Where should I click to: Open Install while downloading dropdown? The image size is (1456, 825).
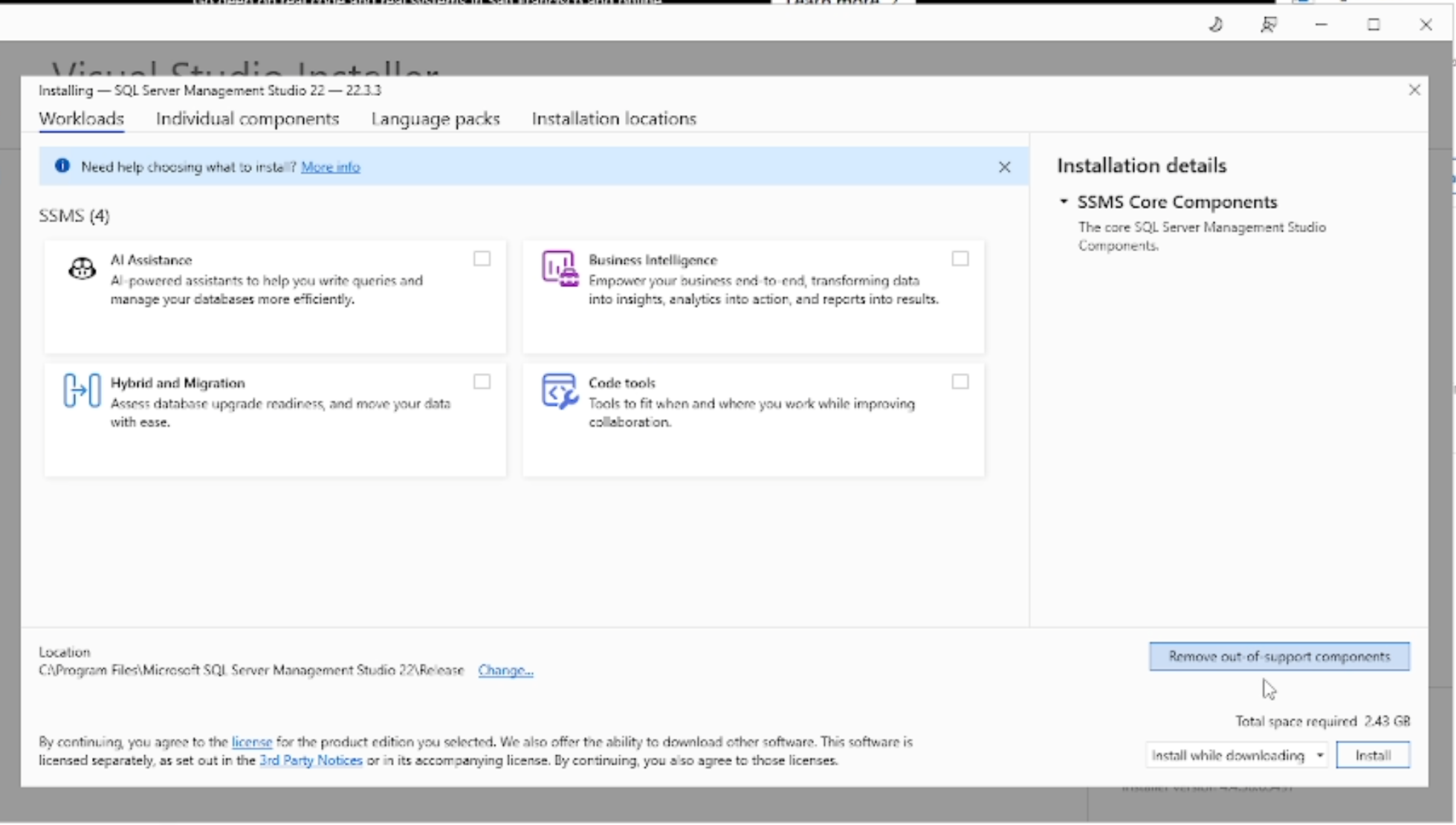point(1237,756)
